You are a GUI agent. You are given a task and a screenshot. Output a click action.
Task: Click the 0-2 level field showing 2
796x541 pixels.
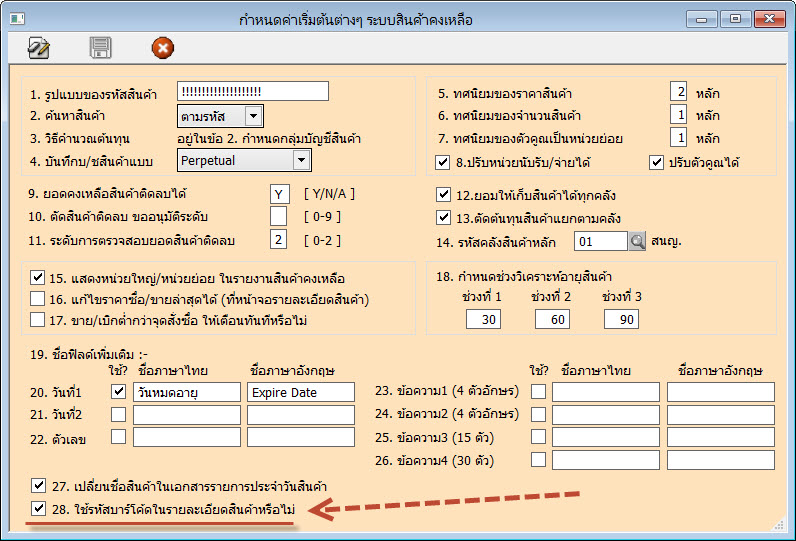tap(278, 240)
